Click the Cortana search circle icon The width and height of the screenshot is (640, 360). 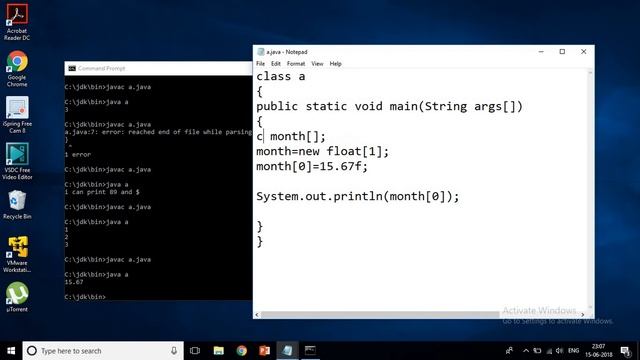(32, 351)
